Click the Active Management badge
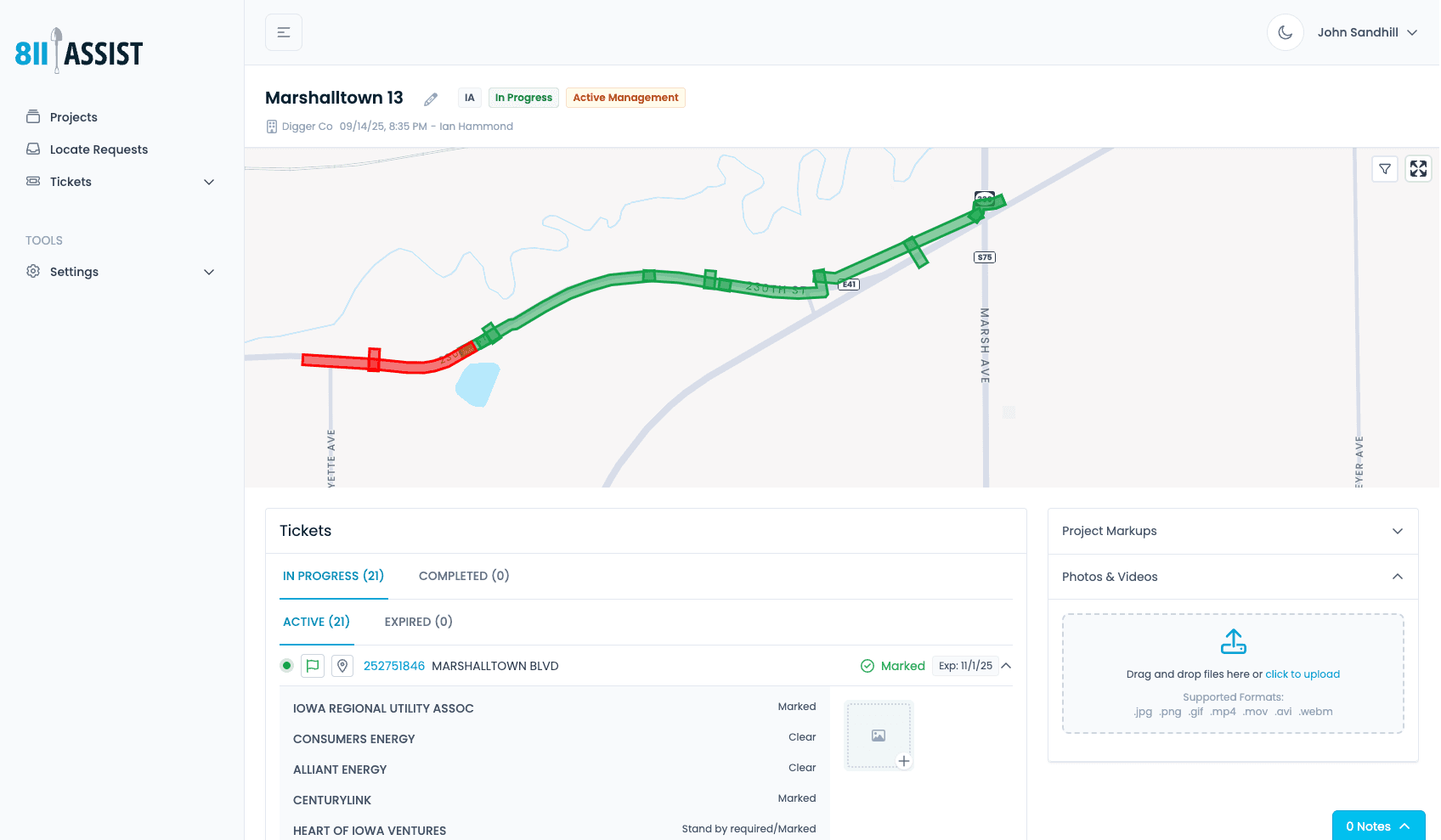The image size is (1441, 840). coord(625,98)
